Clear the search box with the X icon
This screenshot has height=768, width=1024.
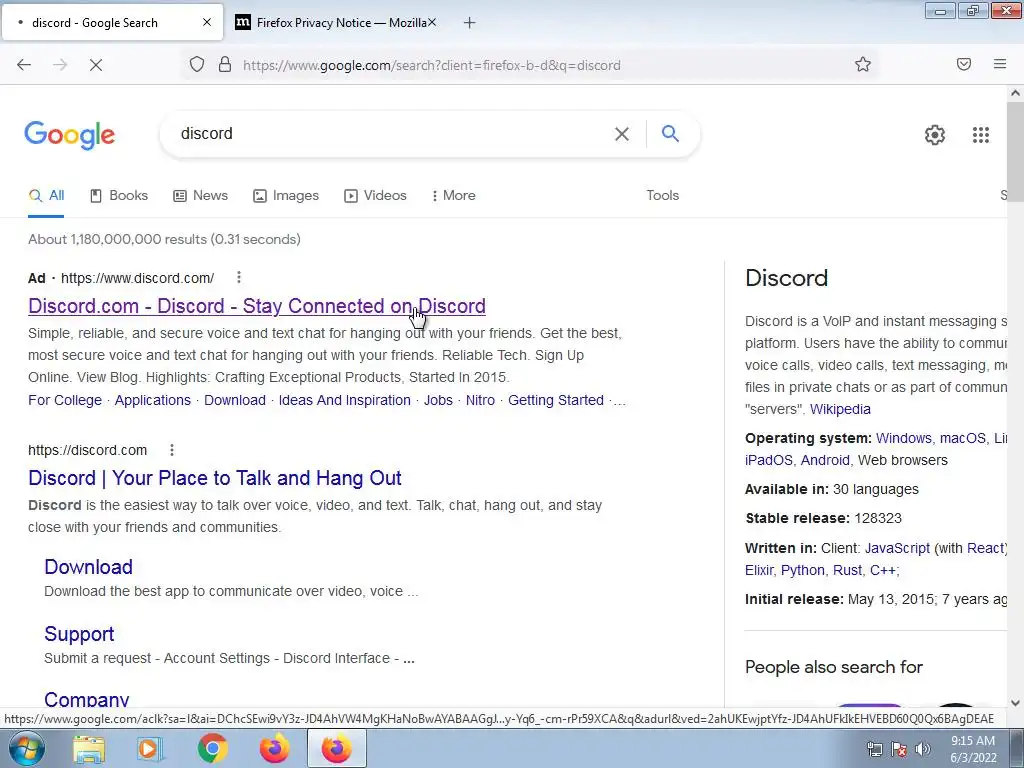(622, 134)
